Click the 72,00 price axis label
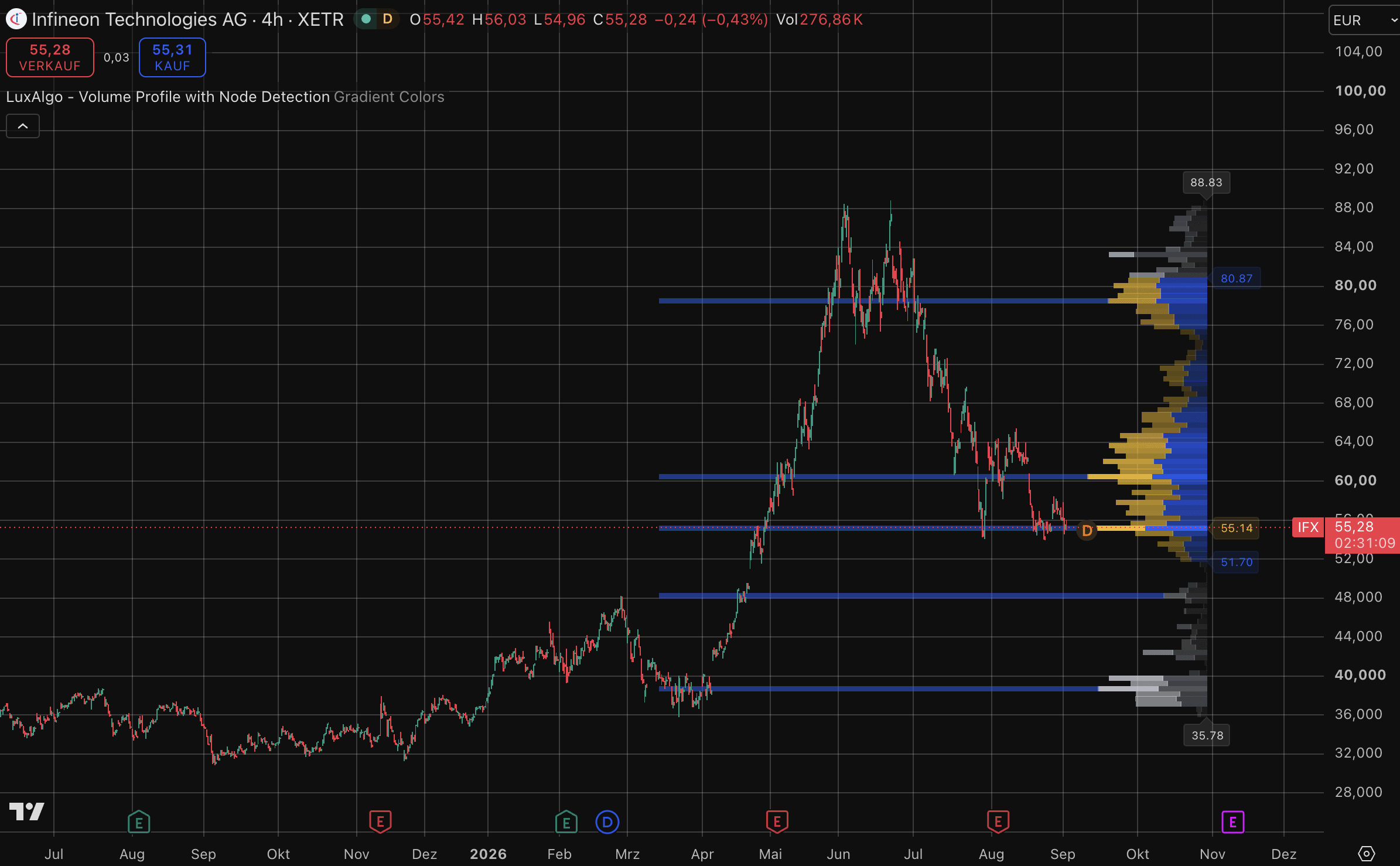The height and width of the screenshot is (866, 1400). coord(1354,363)
